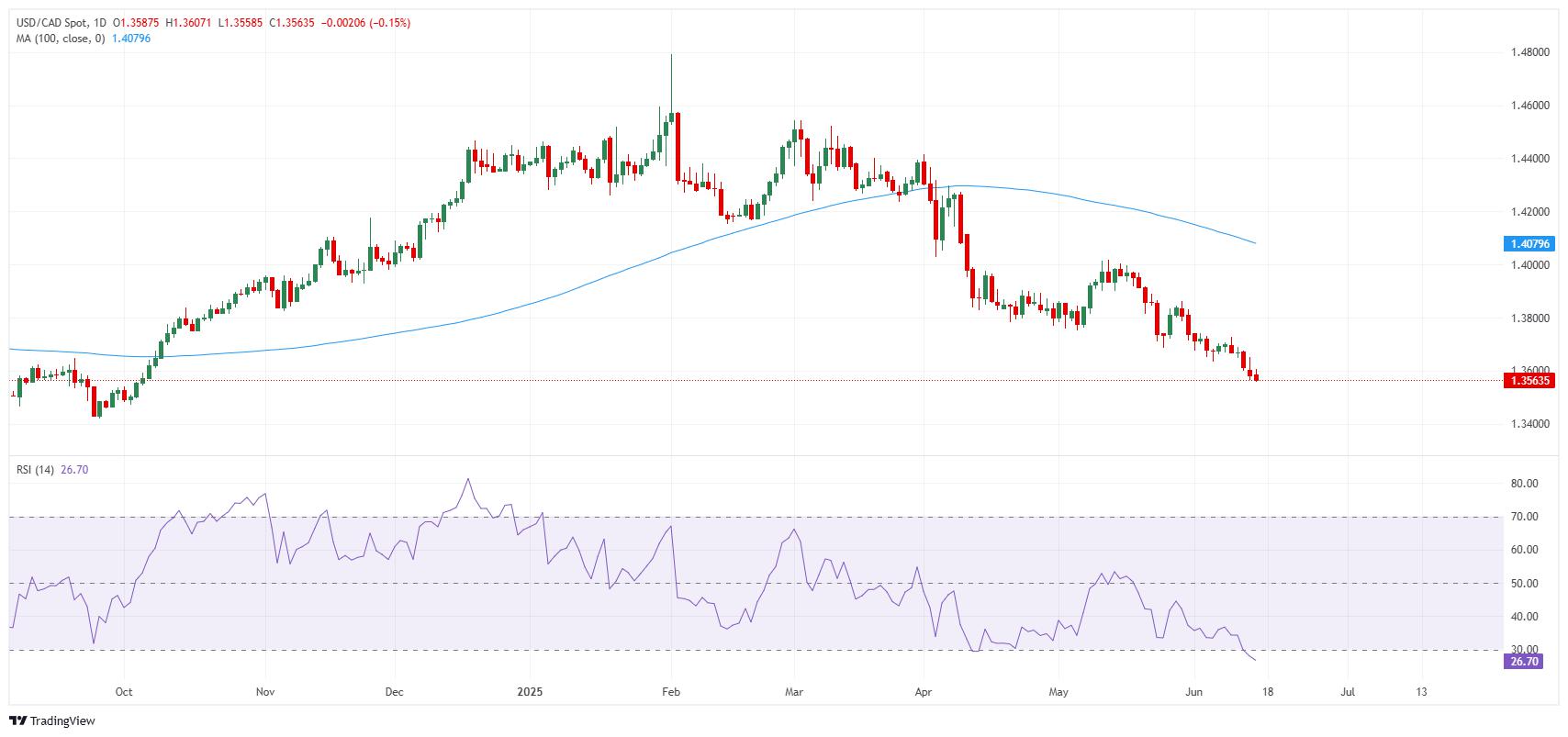The image size is (1568, 737).
Task: Click the Apr date axis label
Action: click(x=924, y=691)
